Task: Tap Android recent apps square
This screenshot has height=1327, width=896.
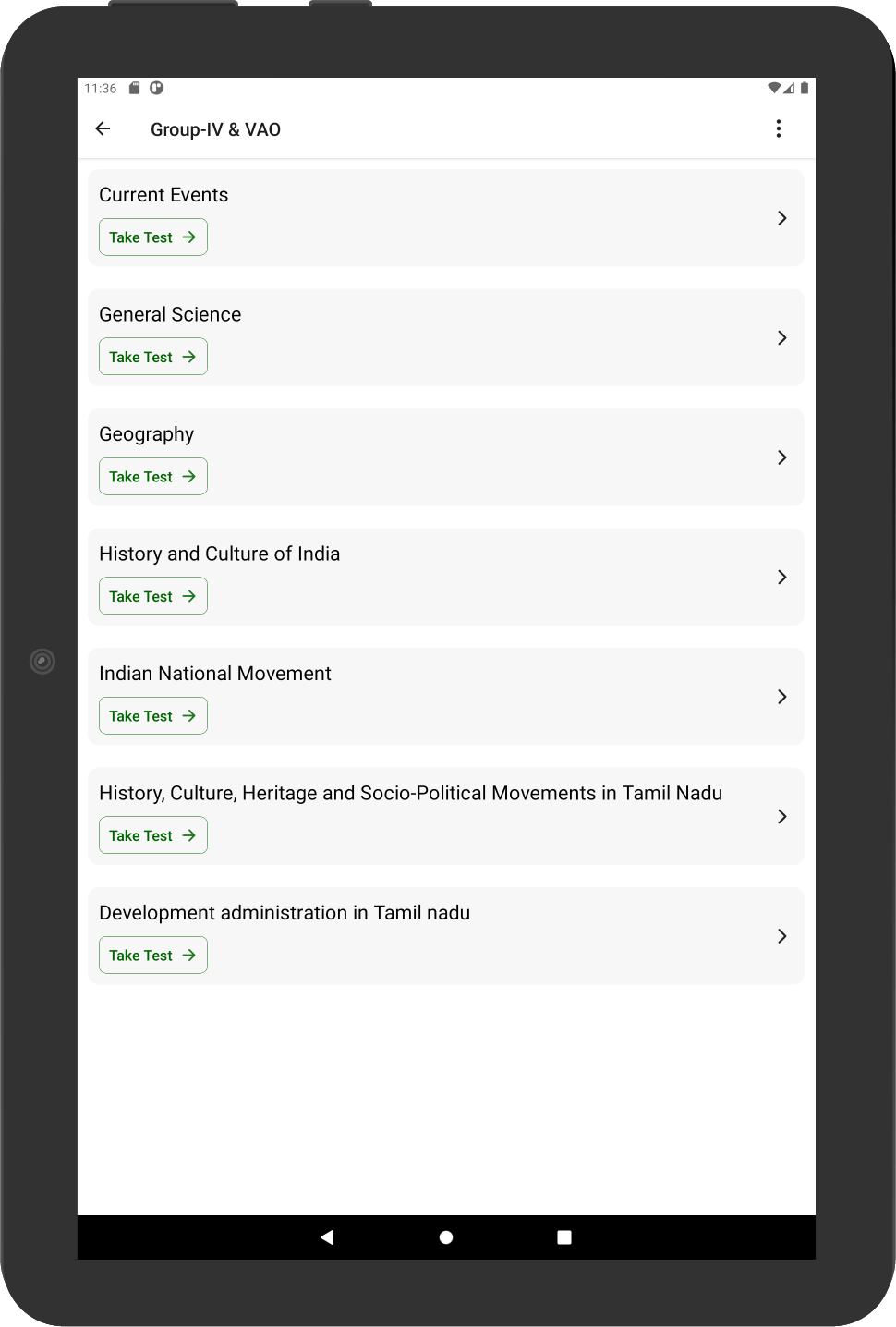Action: (564, 1236)
